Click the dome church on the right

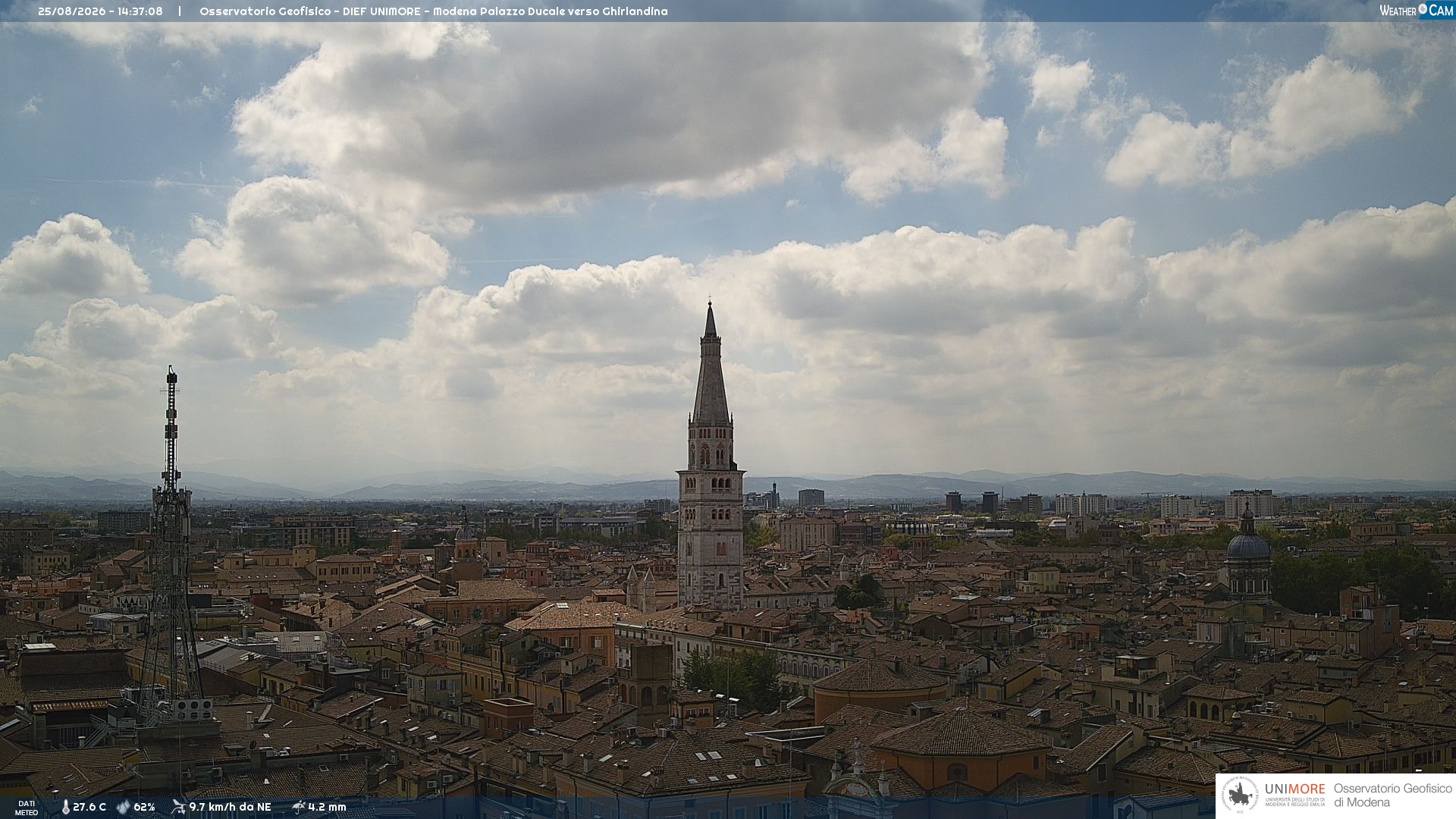pyautogui.click(x=1248, y=552)
